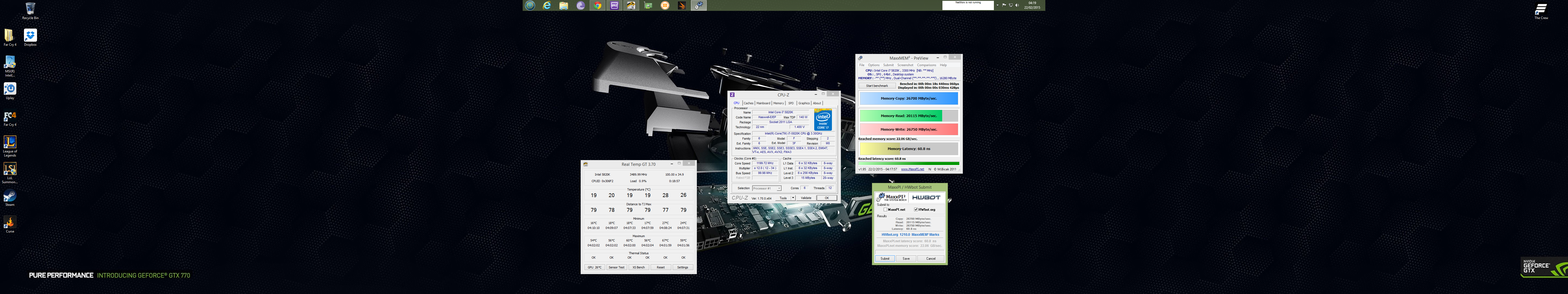Show hidden tray icons arrow

(997, 5)
